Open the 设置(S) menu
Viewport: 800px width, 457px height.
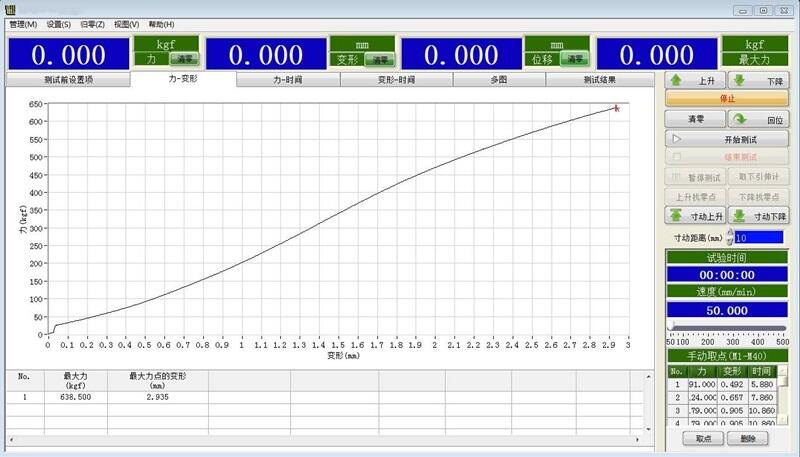[59, 24]
